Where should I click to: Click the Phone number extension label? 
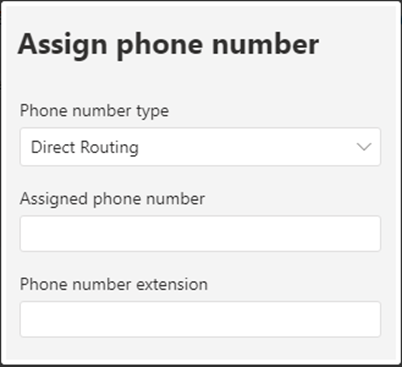click(114, 284)
